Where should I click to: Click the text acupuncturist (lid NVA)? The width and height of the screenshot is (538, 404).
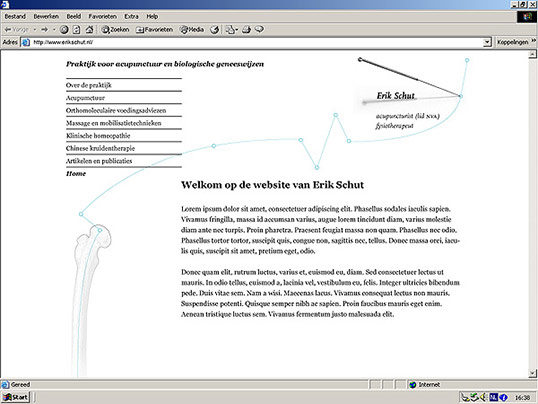coord(408,116)
